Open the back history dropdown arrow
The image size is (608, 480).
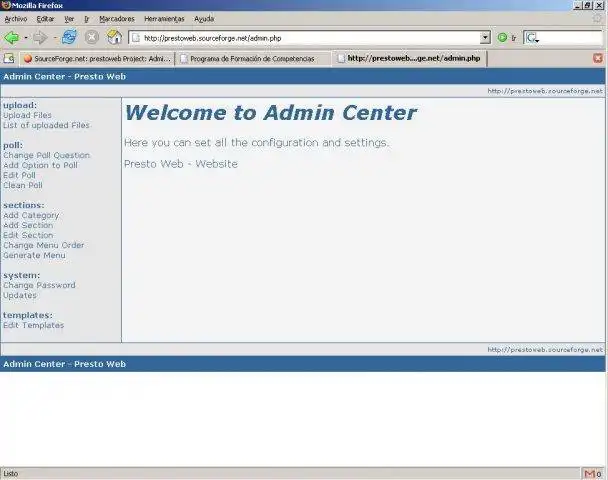(x=26, y=38)
